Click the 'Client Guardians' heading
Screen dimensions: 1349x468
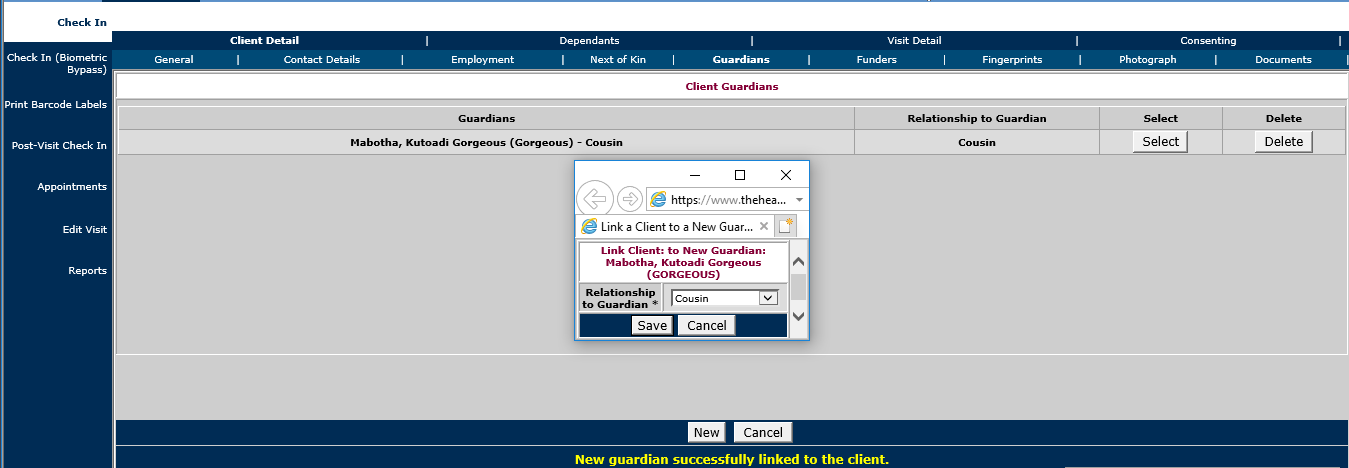[732, 87]
